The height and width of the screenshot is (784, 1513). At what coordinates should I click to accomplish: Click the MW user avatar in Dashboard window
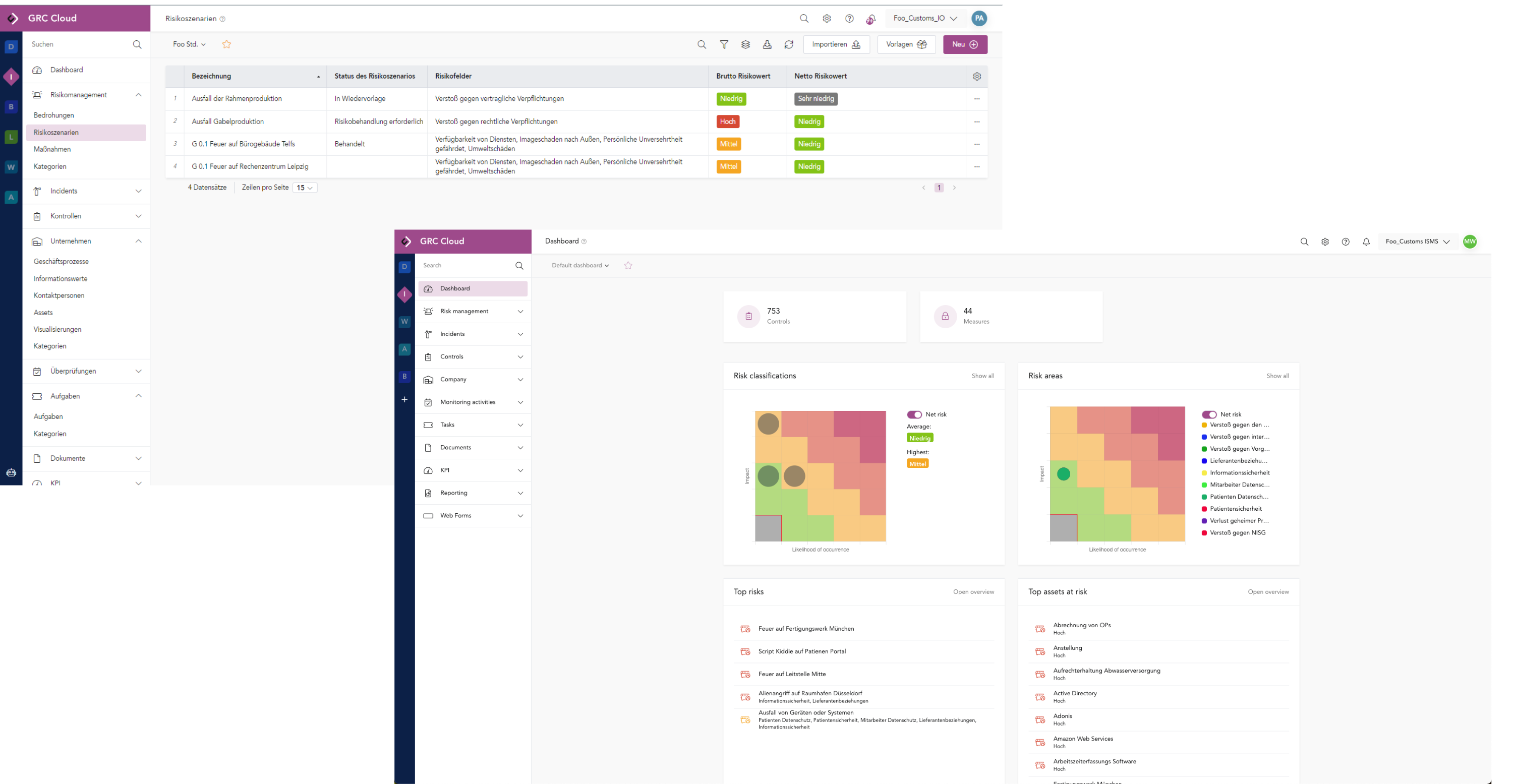[x=1469, y=242]
